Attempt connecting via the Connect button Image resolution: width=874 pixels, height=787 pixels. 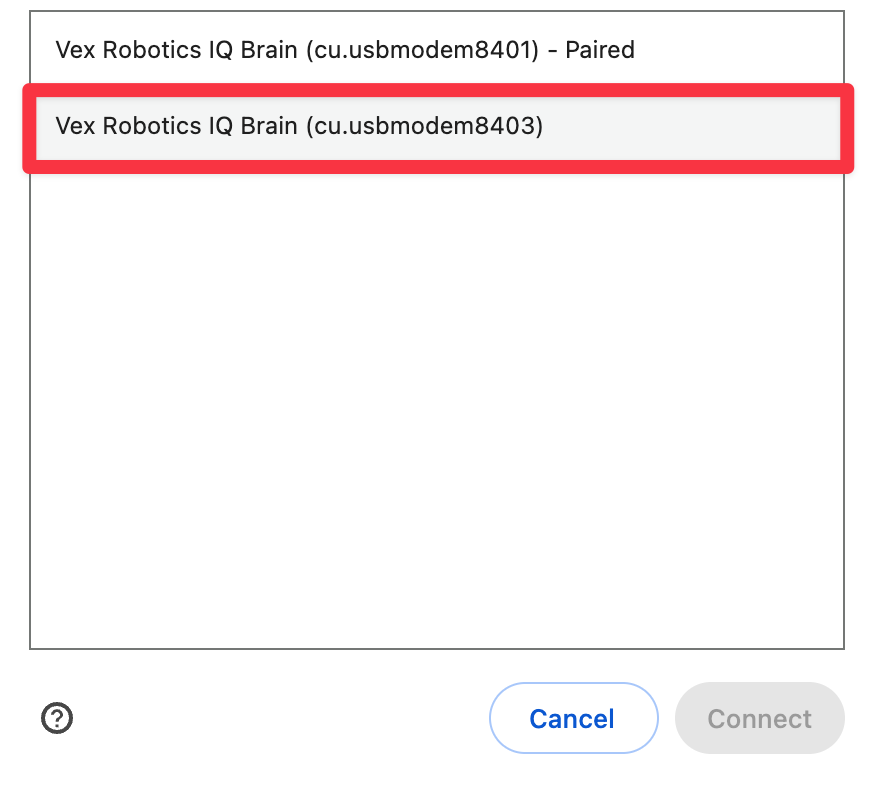pos(759,718)
